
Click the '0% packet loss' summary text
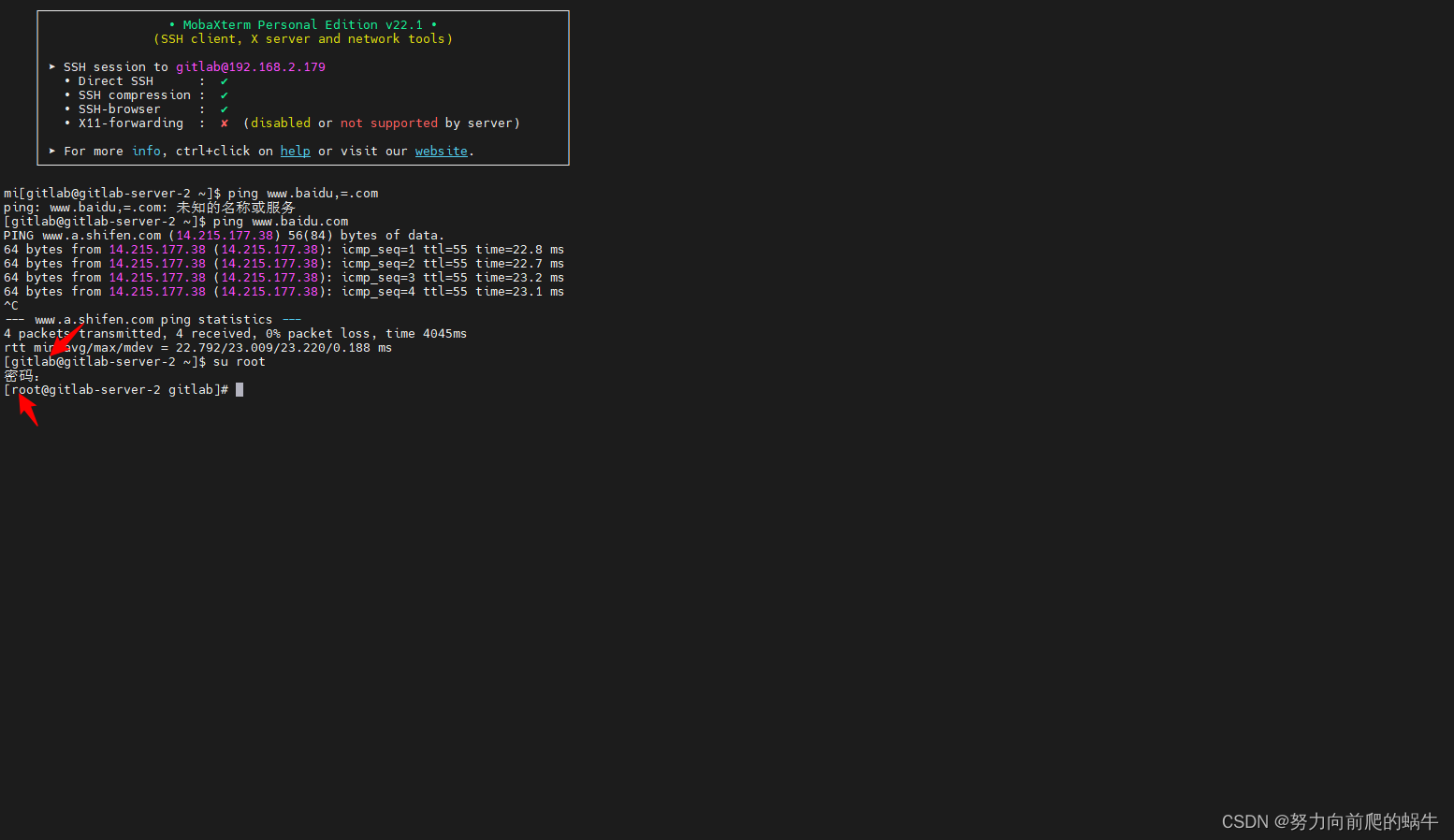[x=318, y=333]
